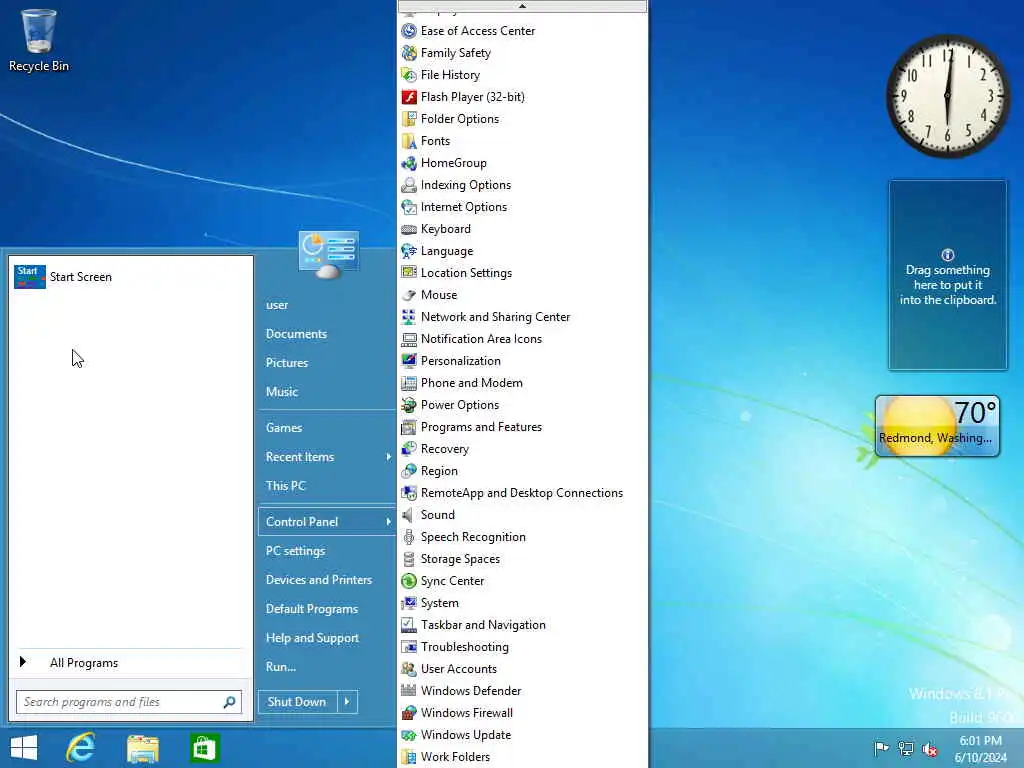
Task: Click the Family Safety icon
Action: 409,53
